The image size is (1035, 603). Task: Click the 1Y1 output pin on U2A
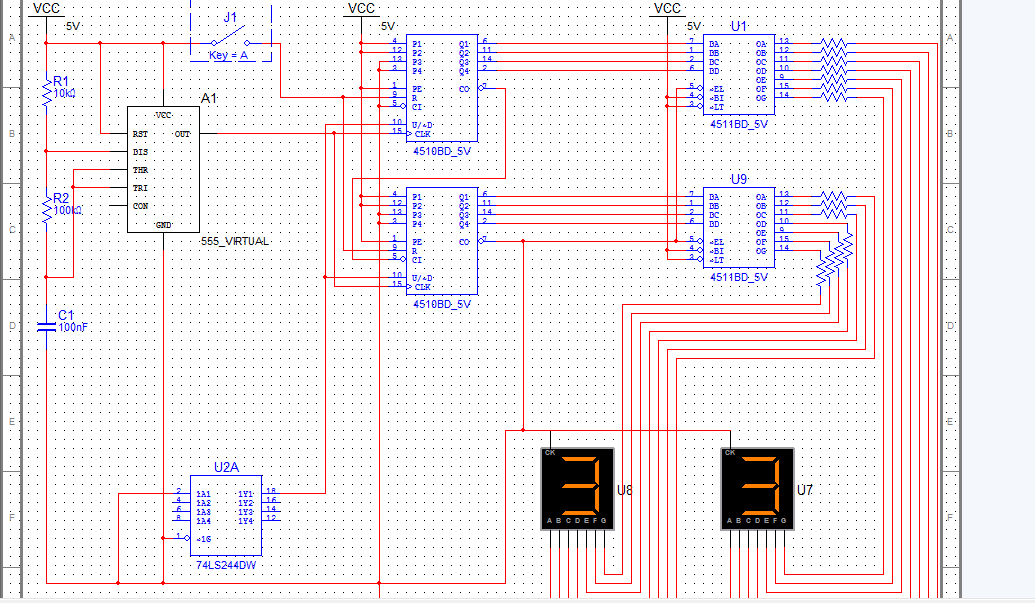click(246, 493)
